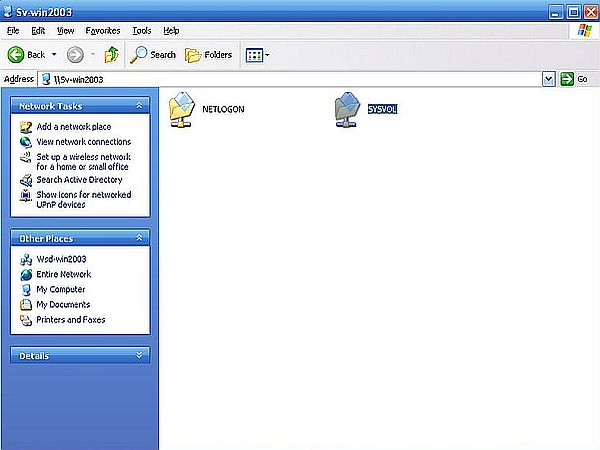Click the green Go arrow button
Viewport: 600px width, 450px height.
click(567, 79)
